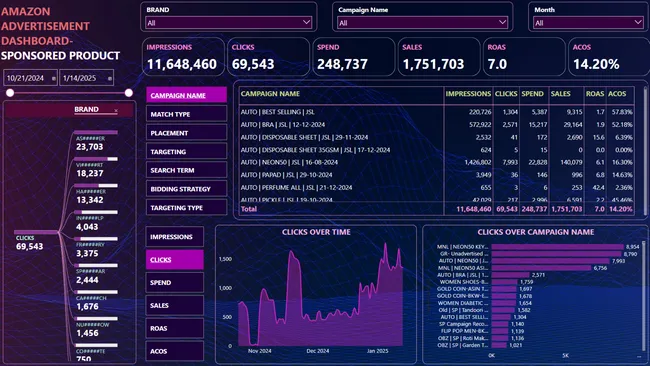This screenshot has height=366, width=650.
Task: Select the CLICKS metric button
Action: pos(175,259)
